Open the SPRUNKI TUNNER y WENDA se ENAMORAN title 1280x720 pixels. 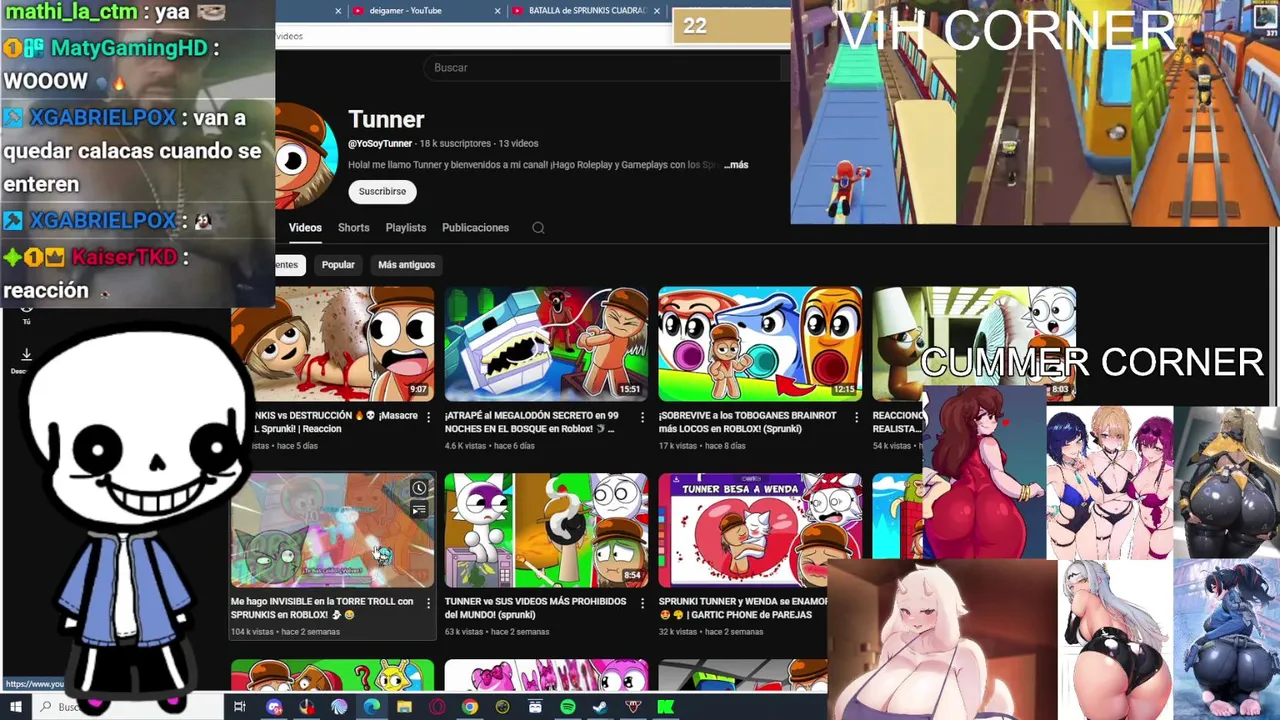click(743, 608)
